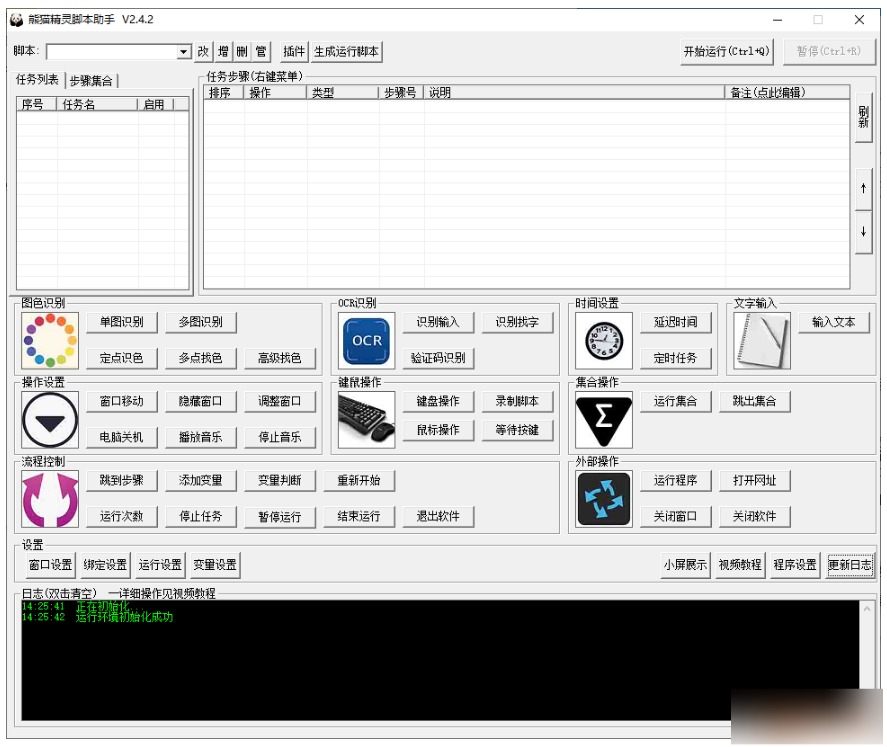Click the 高级找色 button
Screen dimensions: 887x747
point(280,358)
